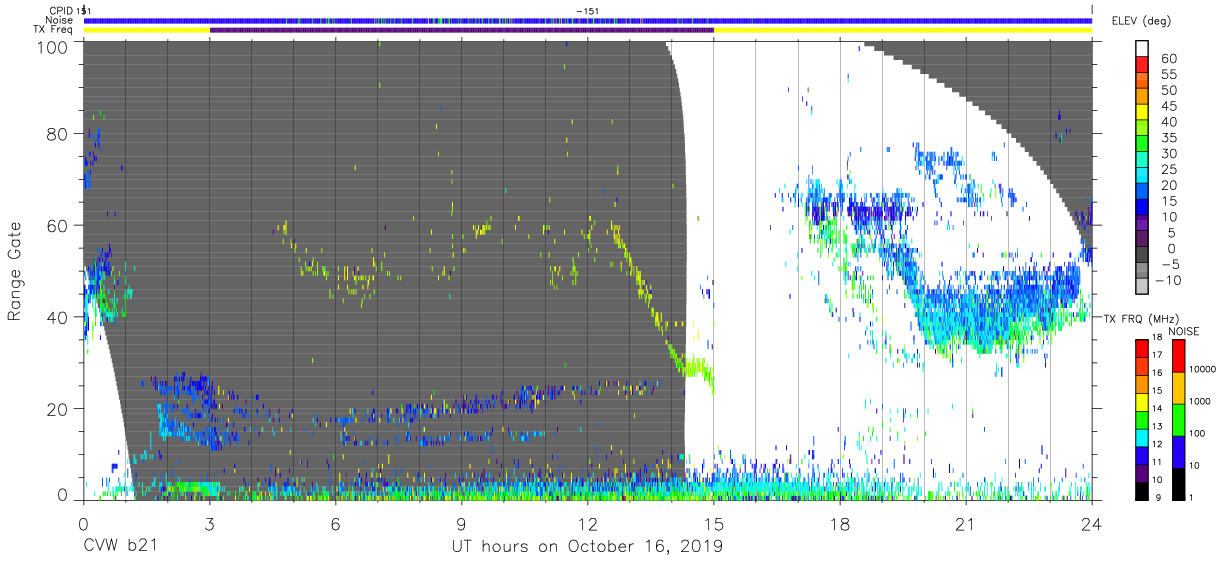Click the '9' tick on UT hours axis

point(462,524)
